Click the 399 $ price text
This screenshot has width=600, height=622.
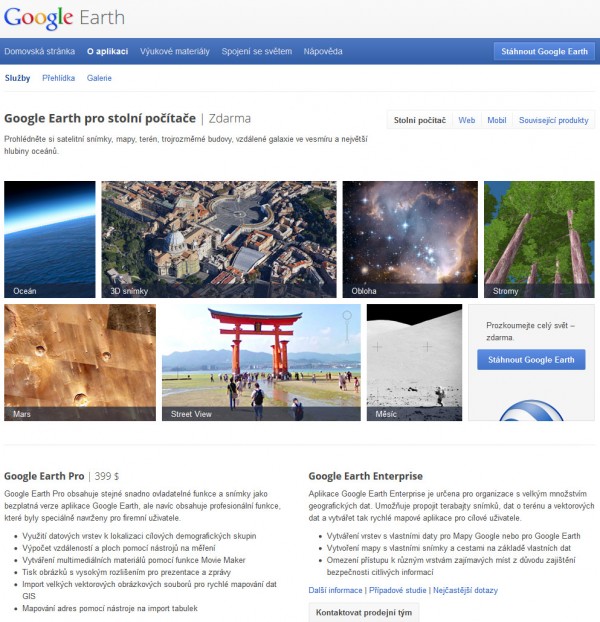point(106,476)
